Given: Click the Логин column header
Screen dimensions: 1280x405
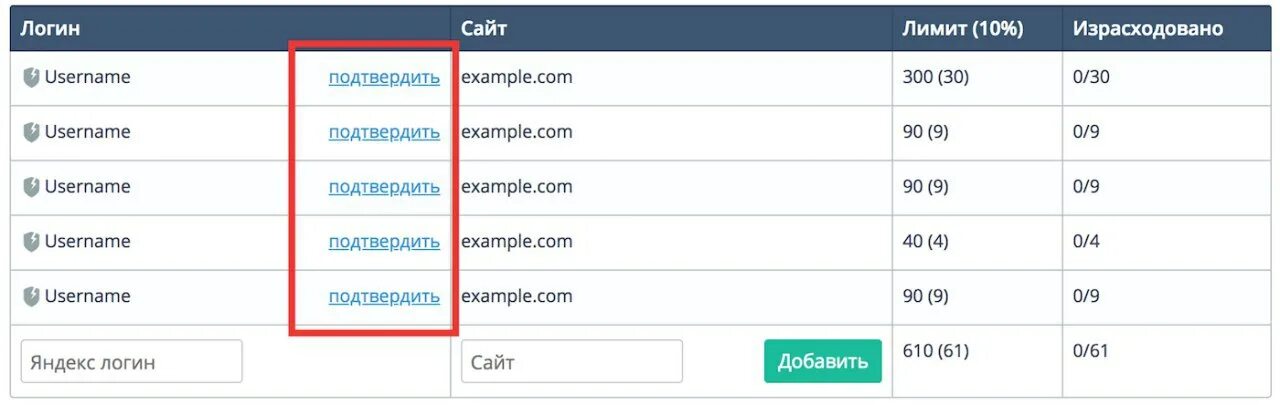Looking at the screenshot, I should point(50,28).
